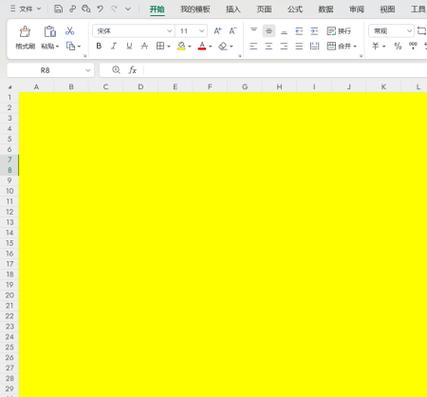Expand the currency symbol dropdown arrow
Screen dimensions: 427x397
384,46
